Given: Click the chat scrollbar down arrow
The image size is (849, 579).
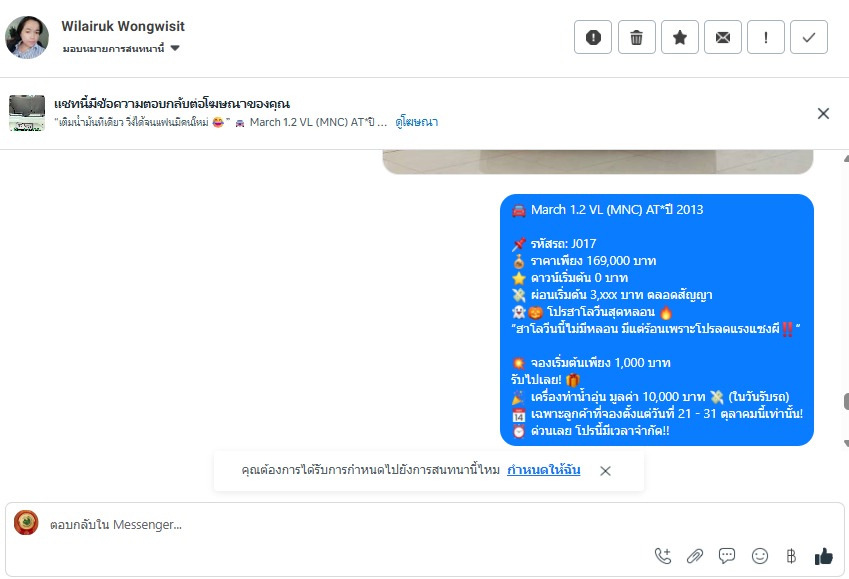Looking at the screenshot, I should (846, 444).
